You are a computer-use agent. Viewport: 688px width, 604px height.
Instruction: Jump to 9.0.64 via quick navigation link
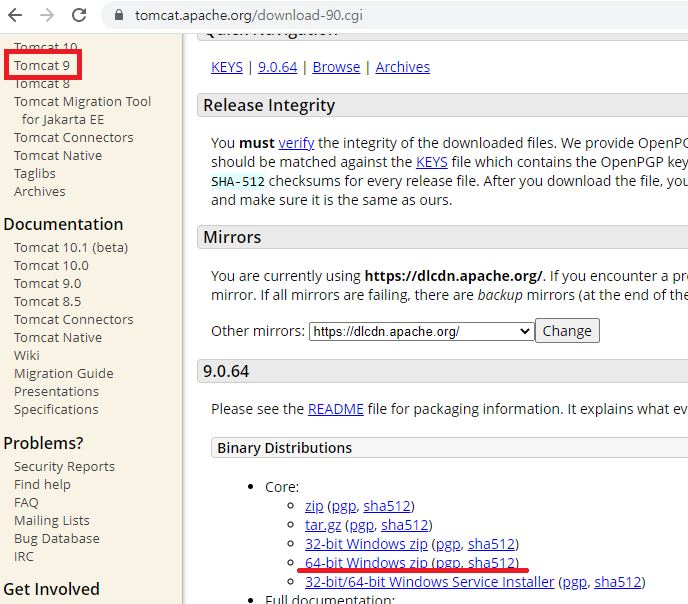(277, 67)
